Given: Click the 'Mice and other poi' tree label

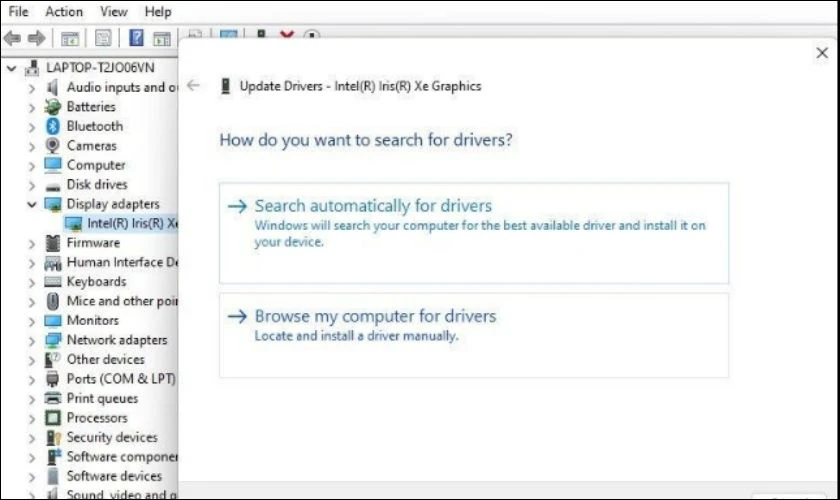Looking at the screenshot, I should 122,301.
